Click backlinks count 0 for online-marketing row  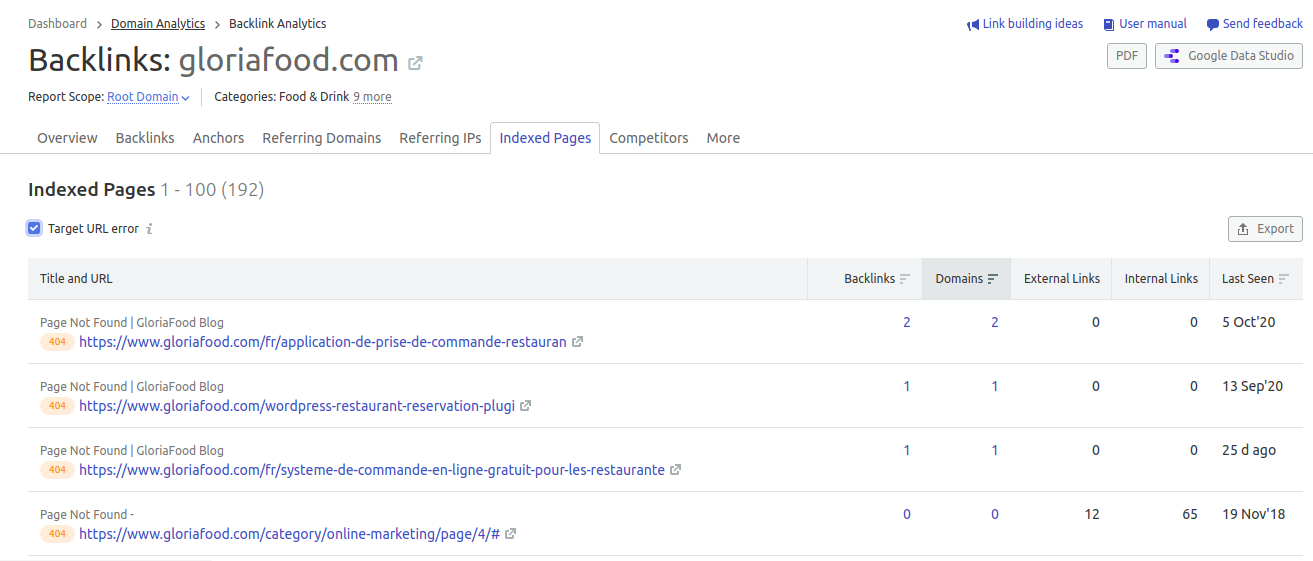click(x=907, y=514)
